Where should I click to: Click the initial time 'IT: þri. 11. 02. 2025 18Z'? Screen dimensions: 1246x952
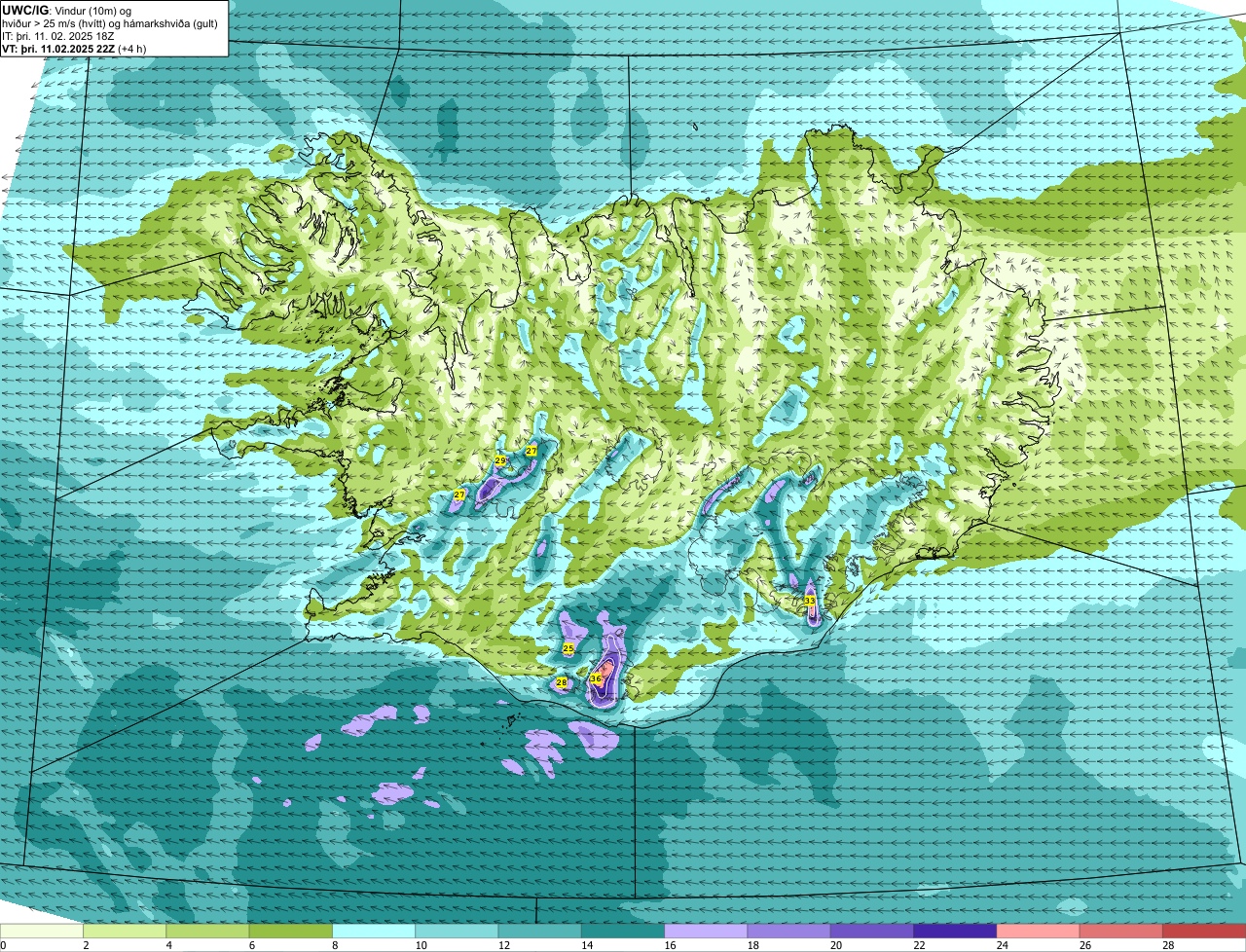[x=58, y=36]
